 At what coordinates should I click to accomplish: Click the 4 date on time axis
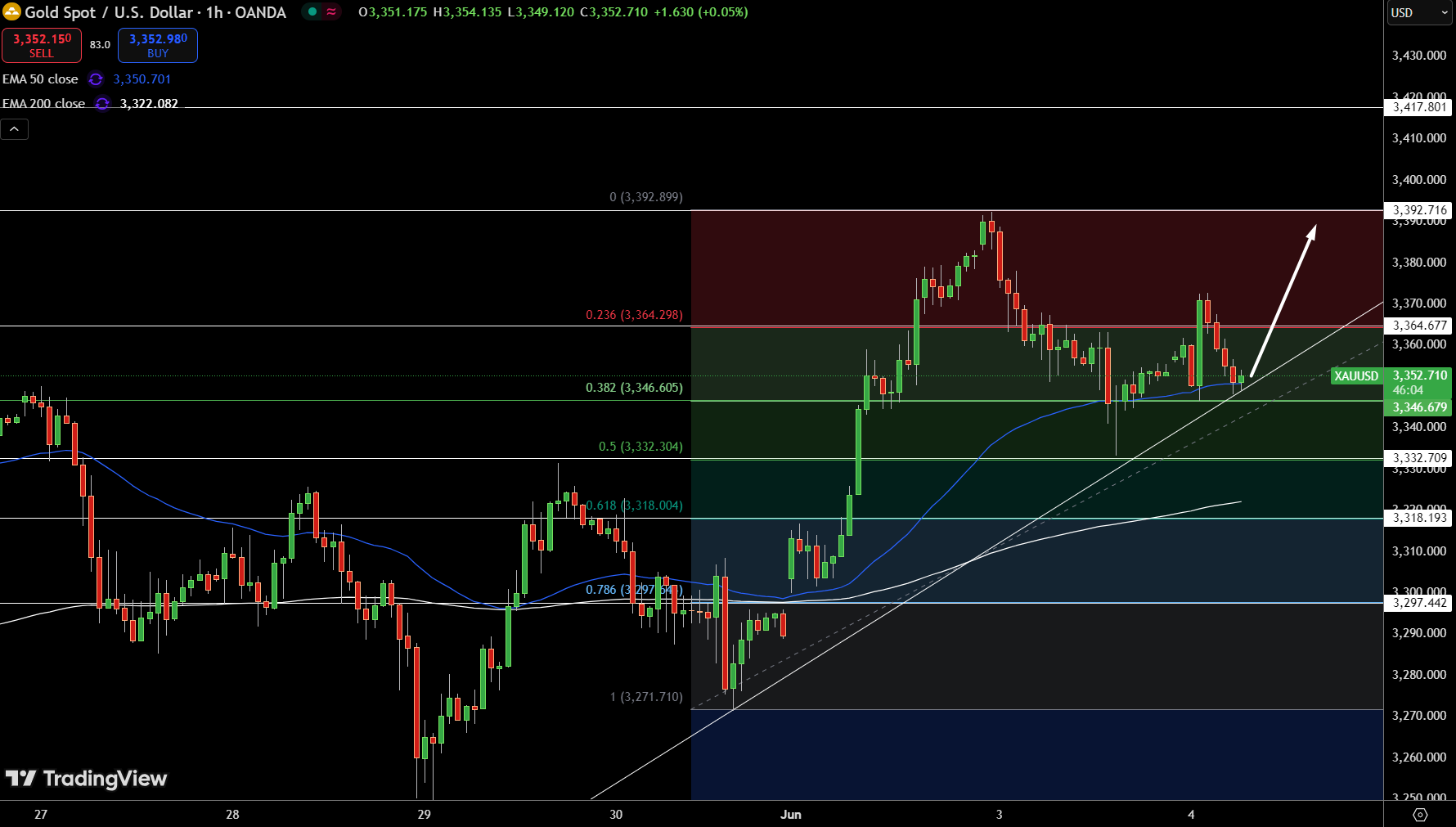coord(1191,815)
